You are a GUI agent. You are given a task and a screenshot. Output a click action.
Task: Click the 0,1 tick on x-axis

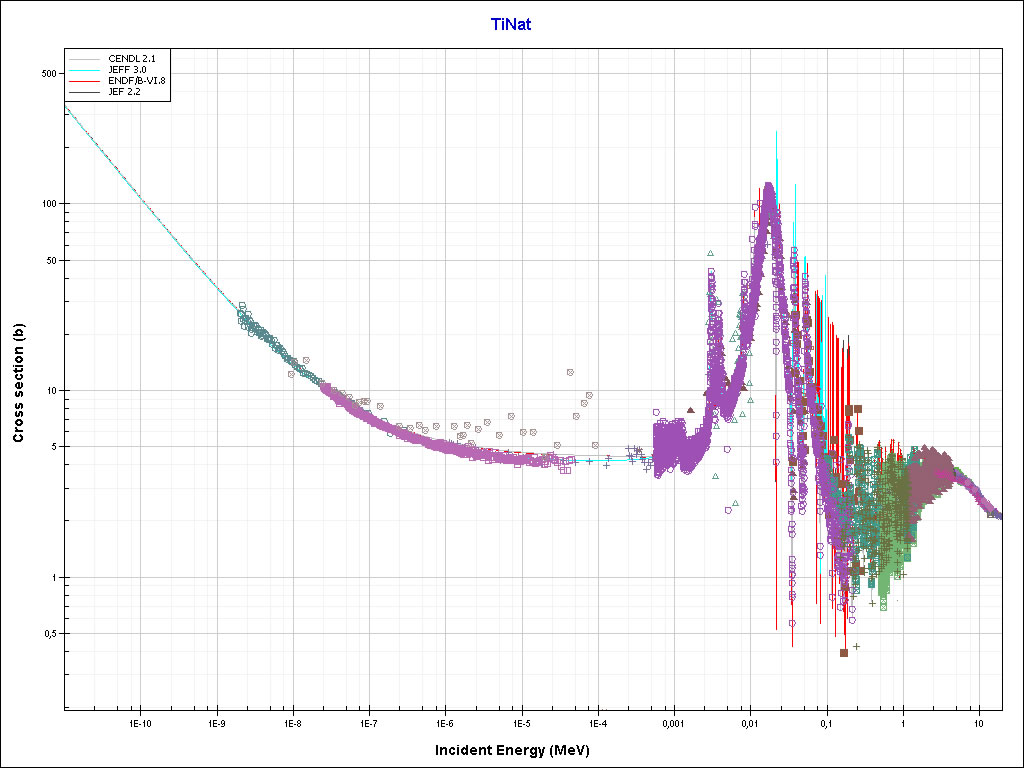tap(826, 722)
